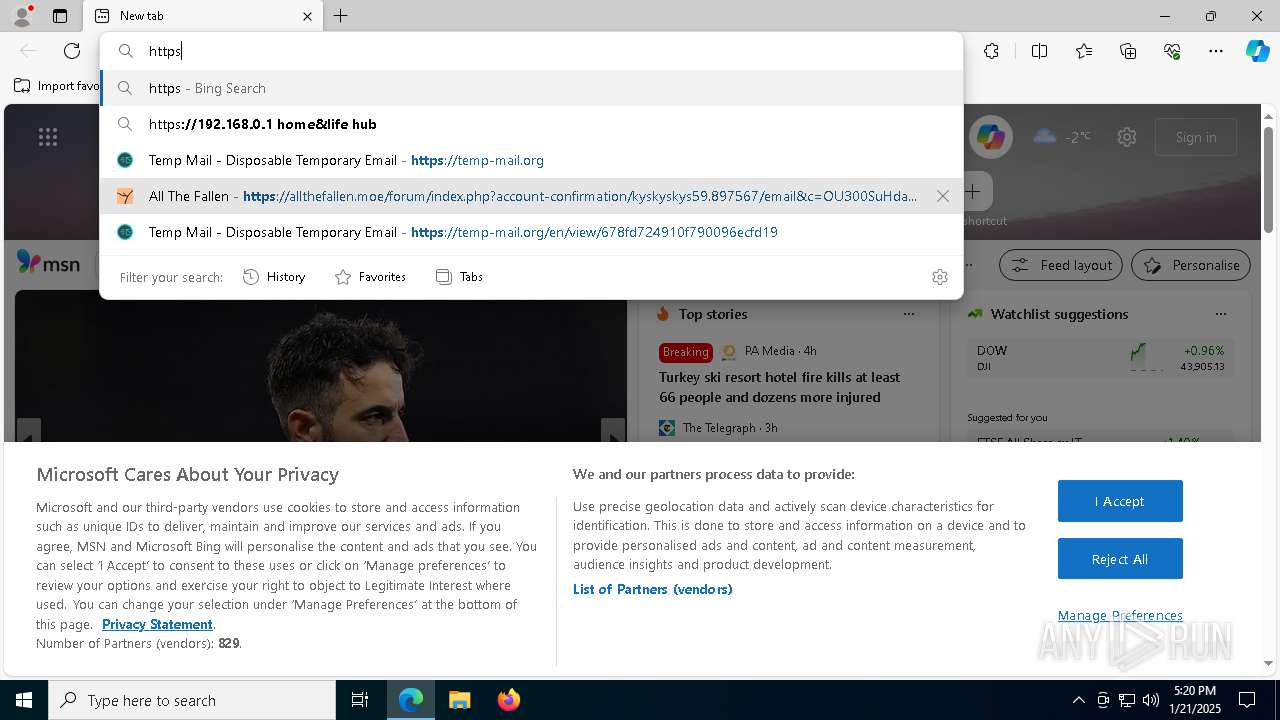Open the Copilot icon on the MSN page
This screenshot has width=1280, height=720.
(x=991, y=137)
